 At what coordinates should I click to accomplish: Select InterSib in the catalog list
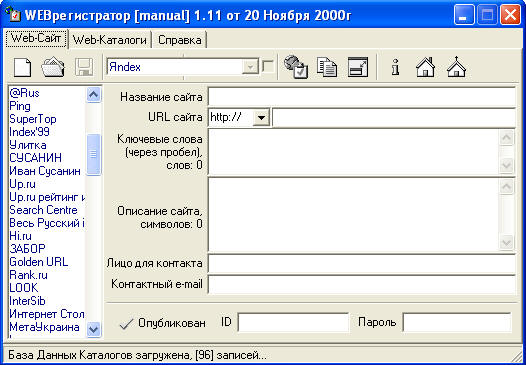(27, 301)
